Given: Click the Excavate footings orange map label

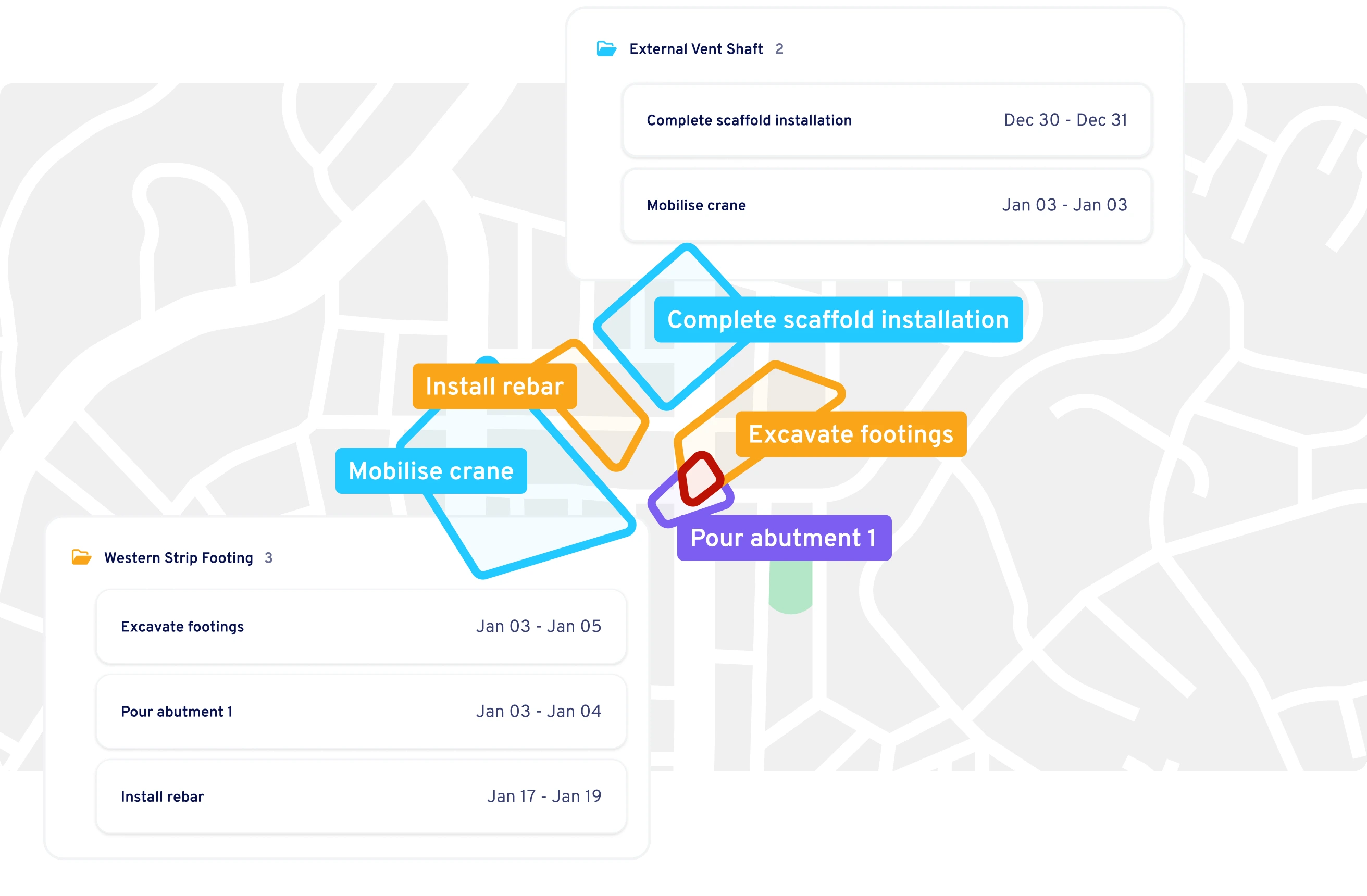Looking at the screenshot, I should 851,434.
